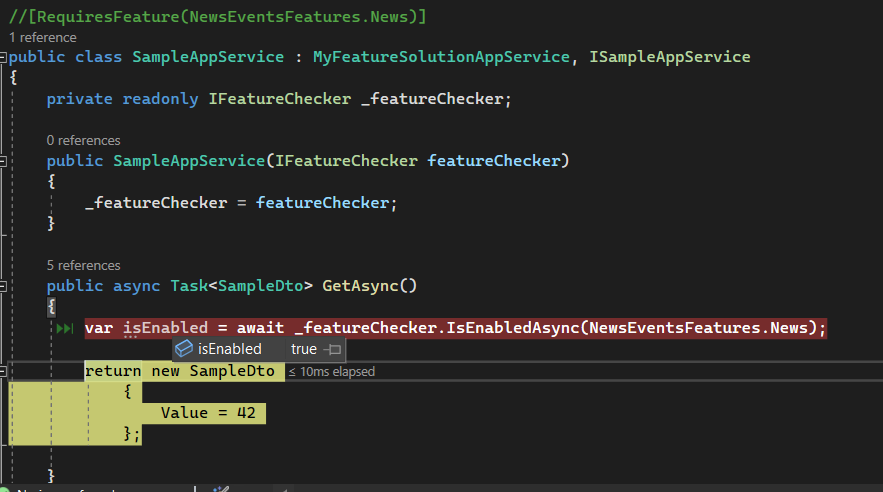Click IFeatureChecker in the private readonly field
This screenshot has height=492, width=883.
pyautogui.click(x=280, y=99)
